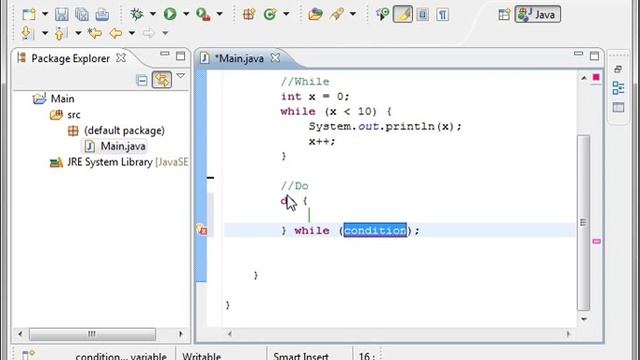640x360 pixels.
Task: Toggle Show Whitespace Characters paragraph button
Action: (x=442, y=14)
